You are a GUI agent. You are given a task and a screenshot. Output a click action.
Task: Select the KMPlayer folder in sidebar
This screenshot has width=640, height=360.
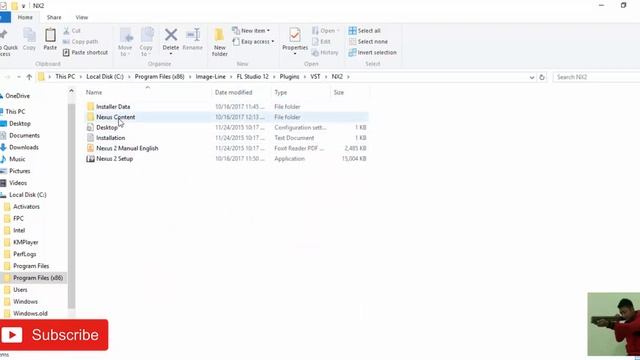(25, 242)
